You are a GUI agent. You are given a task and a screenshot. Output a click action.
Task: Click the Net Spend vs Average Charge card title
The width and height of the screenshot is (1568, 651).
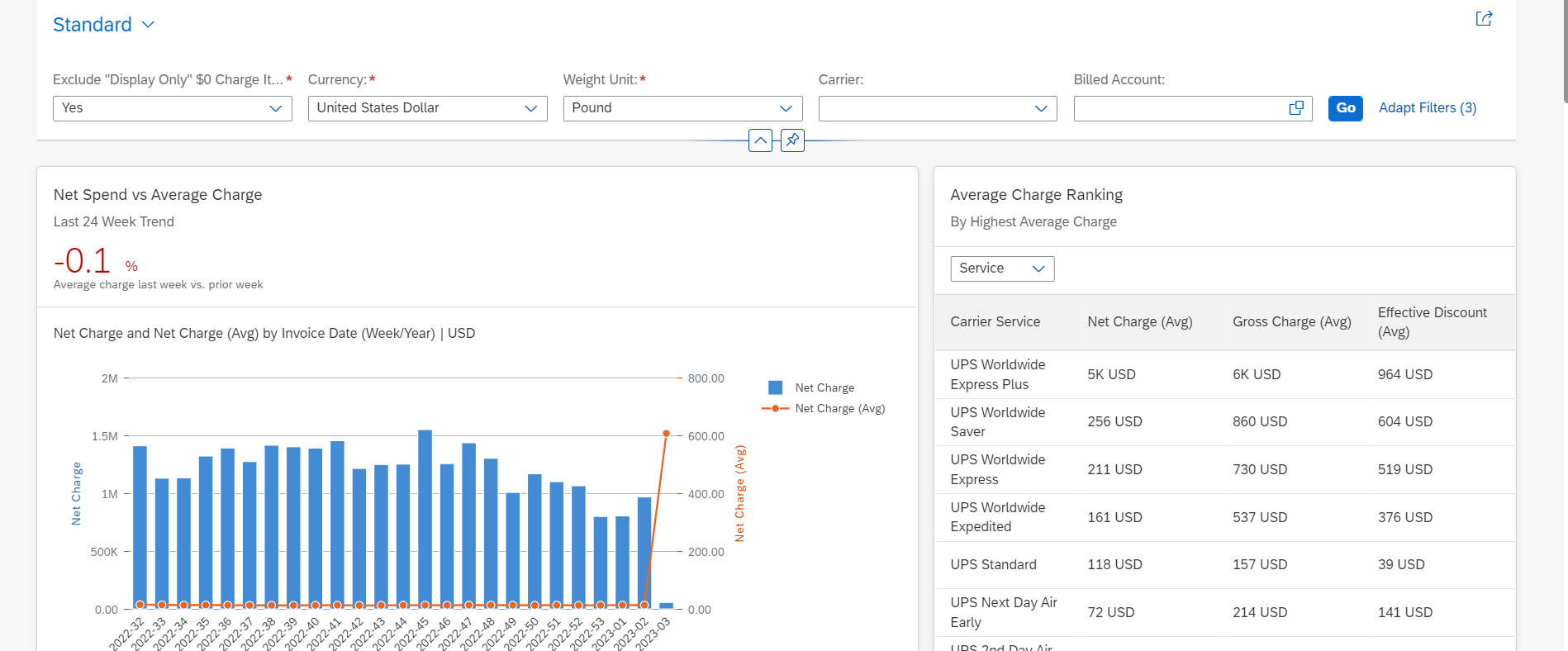click(x=158, y=195)
